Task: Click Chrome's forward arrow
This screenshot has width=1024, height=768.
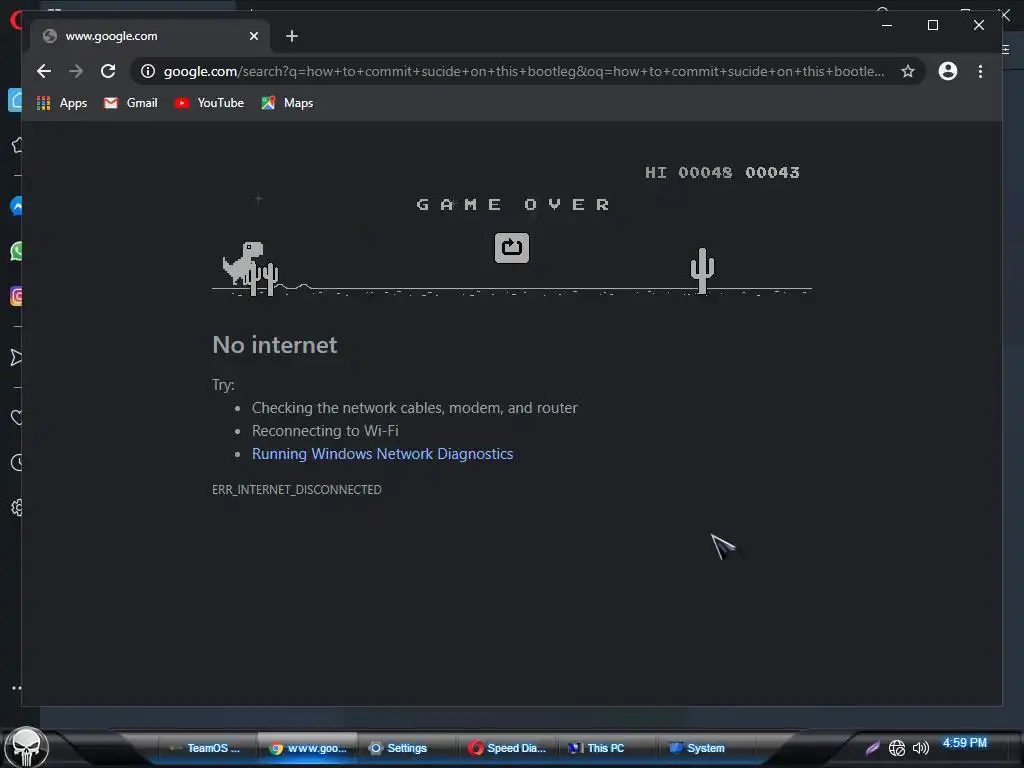Action: tap(76, 71)
